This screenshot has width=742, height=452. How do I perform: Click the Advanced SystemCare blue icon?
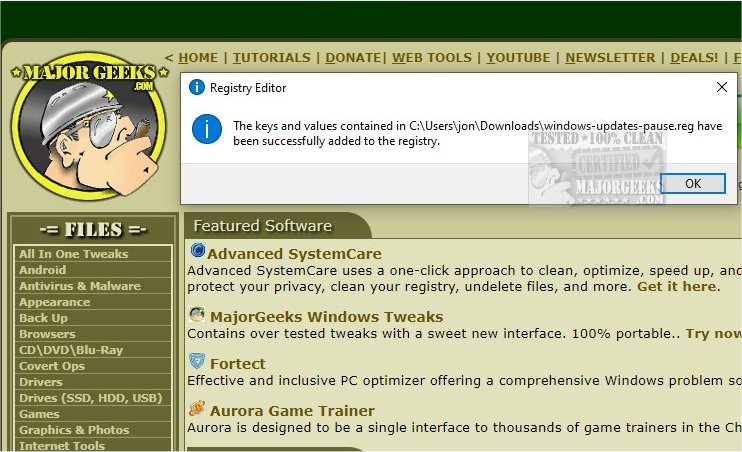click(197, 250)
